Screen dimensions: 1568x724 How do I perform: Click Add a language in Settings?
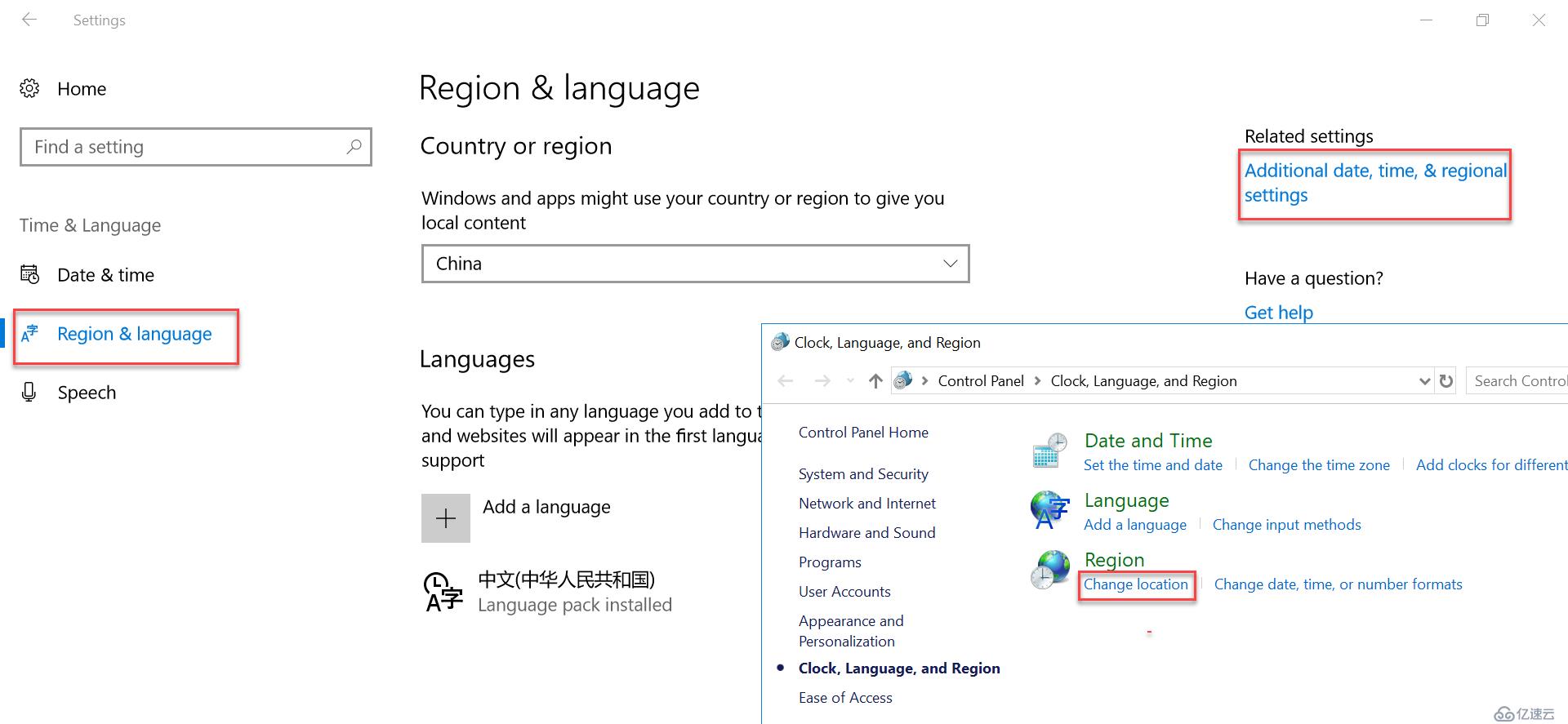click(x=546, y=507)
